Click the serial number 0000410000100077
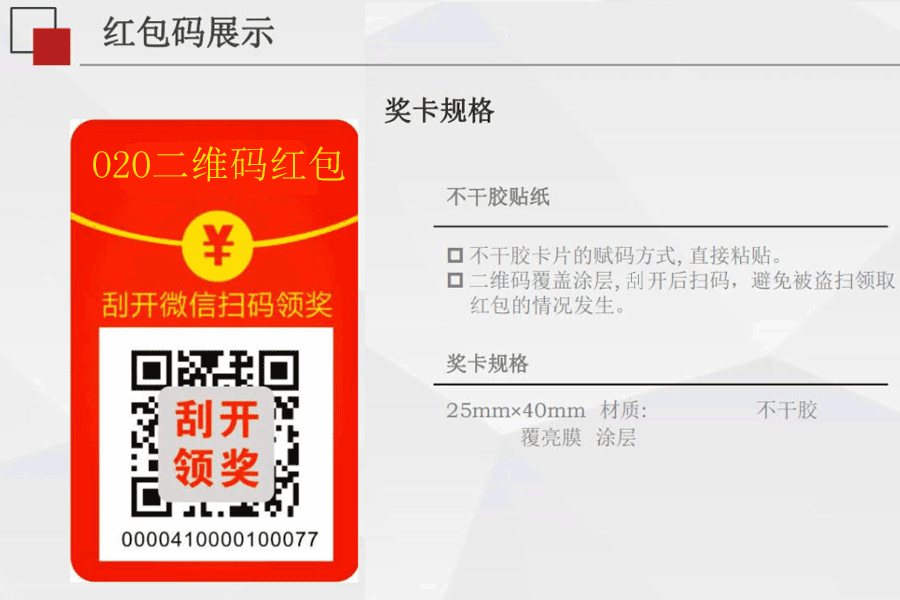Viewport: 900px width, 600px height. pyautogui.click(x=220, y=540)
